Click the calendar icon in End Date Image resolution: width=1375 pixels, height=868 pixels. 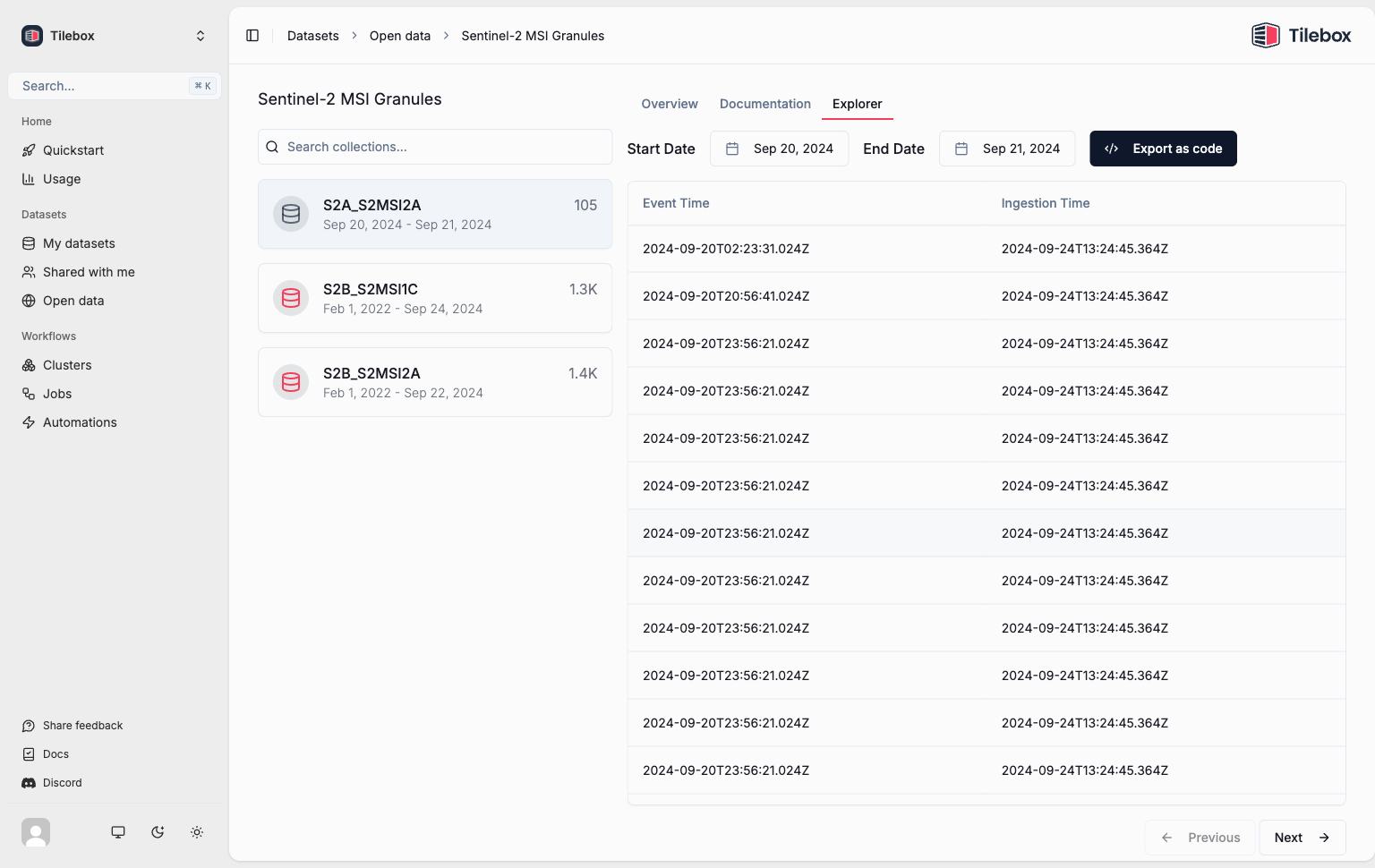click(961, 149)
